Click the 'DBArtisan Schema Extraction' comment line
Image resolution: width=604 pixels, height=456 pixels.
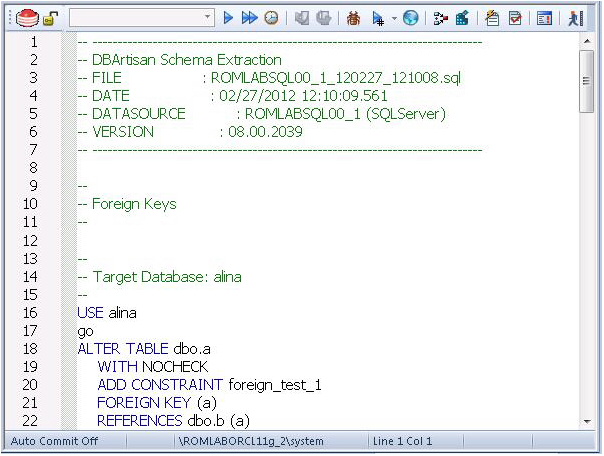tap(180, 60)
